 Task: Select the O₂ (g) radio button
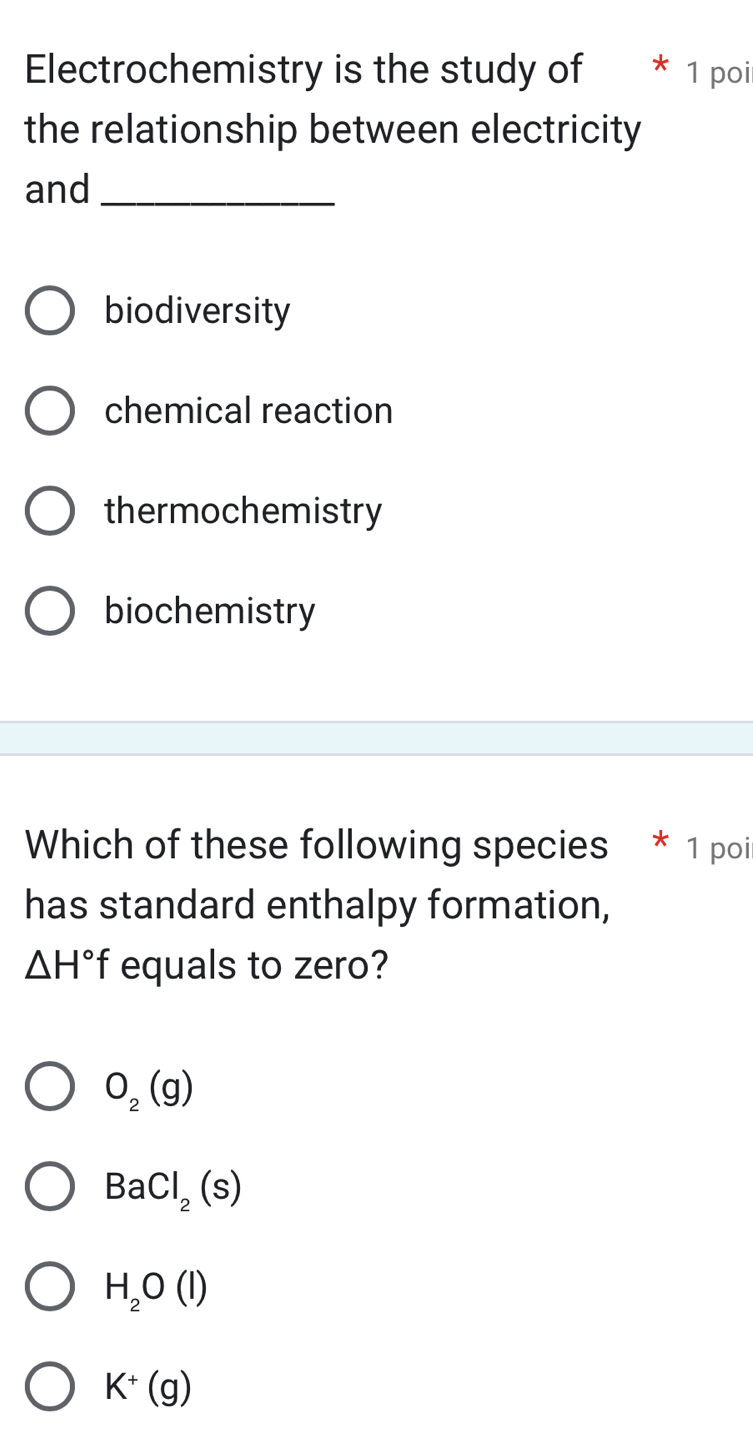[49, 1087]
